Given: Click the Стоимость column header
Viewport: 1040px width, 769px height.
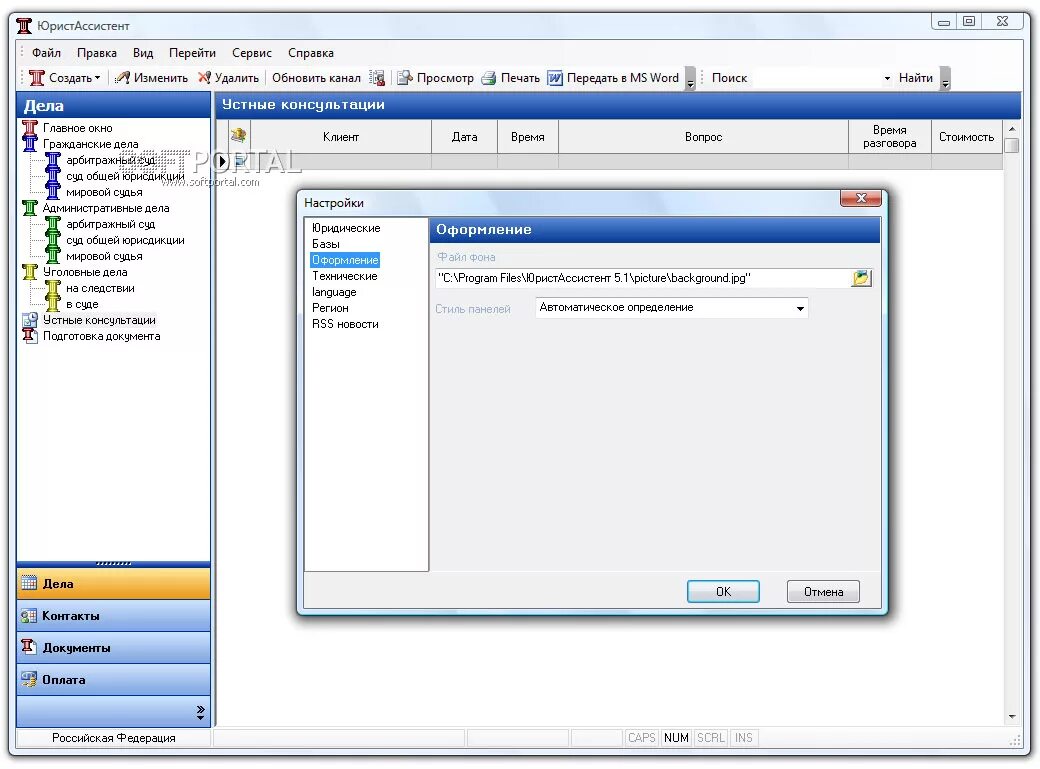Looking at the screenshot, I should tap(966, 137).
